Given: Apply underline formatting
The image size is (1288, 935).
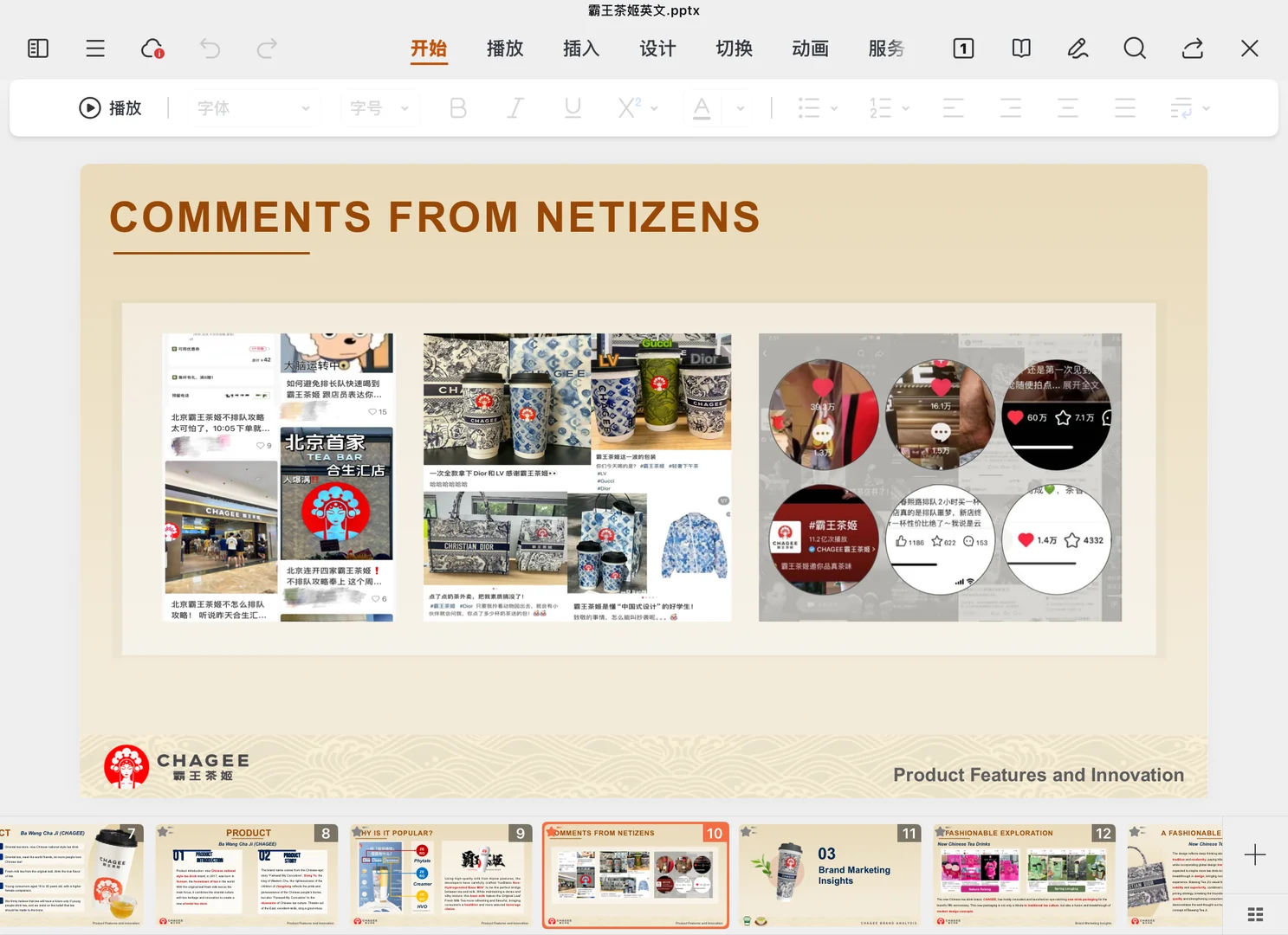Looking at the screenshot, I should click(x=573, y=108).
